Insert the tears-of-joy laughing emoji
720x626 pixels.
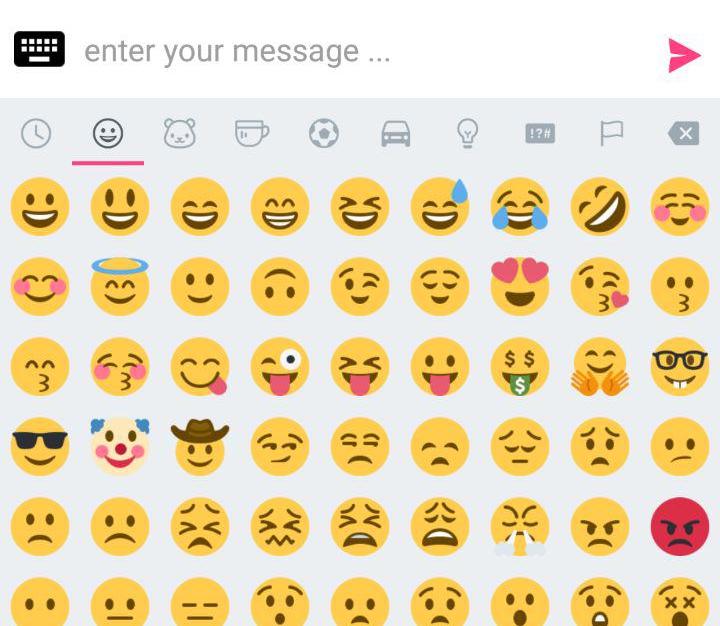[520, 206]
